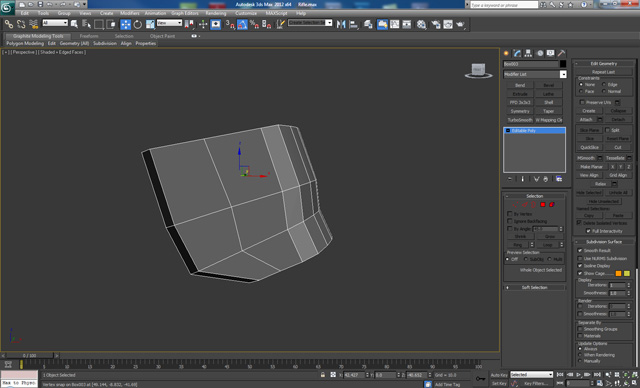Enable the By Vertex checkbox

pyautogui.click(x=509, y=214)
